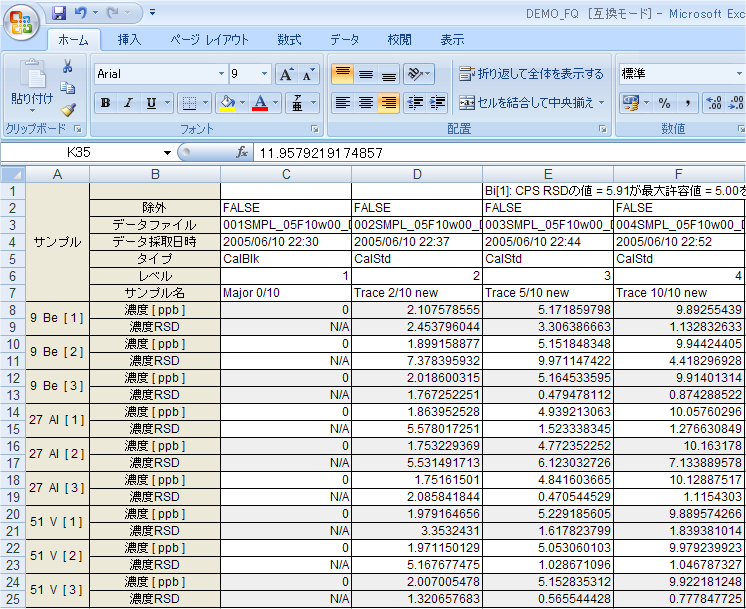Paste using the clipboard icon
The image size is (746, 609).
tap(32, 74)
